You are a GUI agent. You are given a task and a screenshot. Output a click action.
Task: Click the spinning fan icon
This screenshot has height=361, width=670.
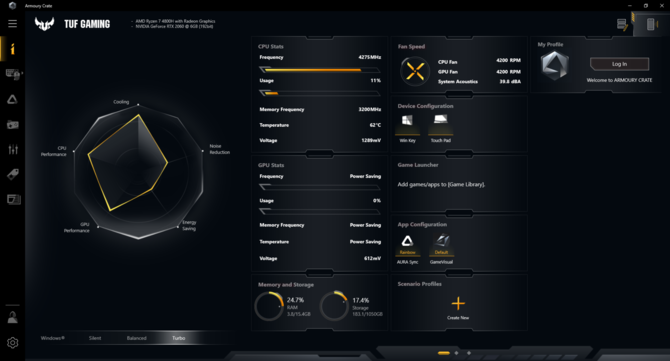pos(415,71)
